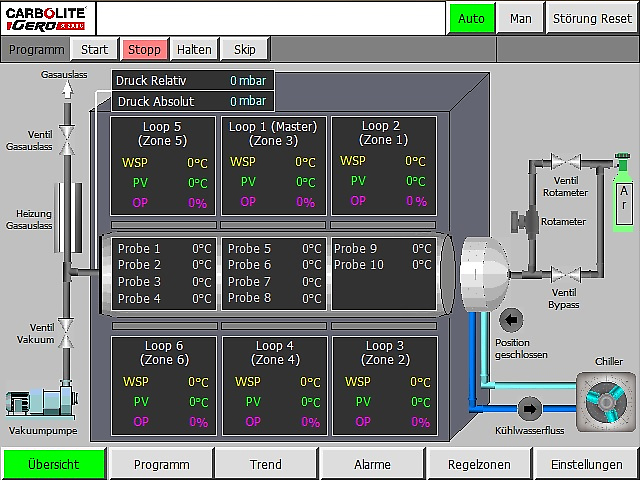Viewport: 641px width, 482px height.
Task: Click Störung Reset button
Action: tap(592, 18)
